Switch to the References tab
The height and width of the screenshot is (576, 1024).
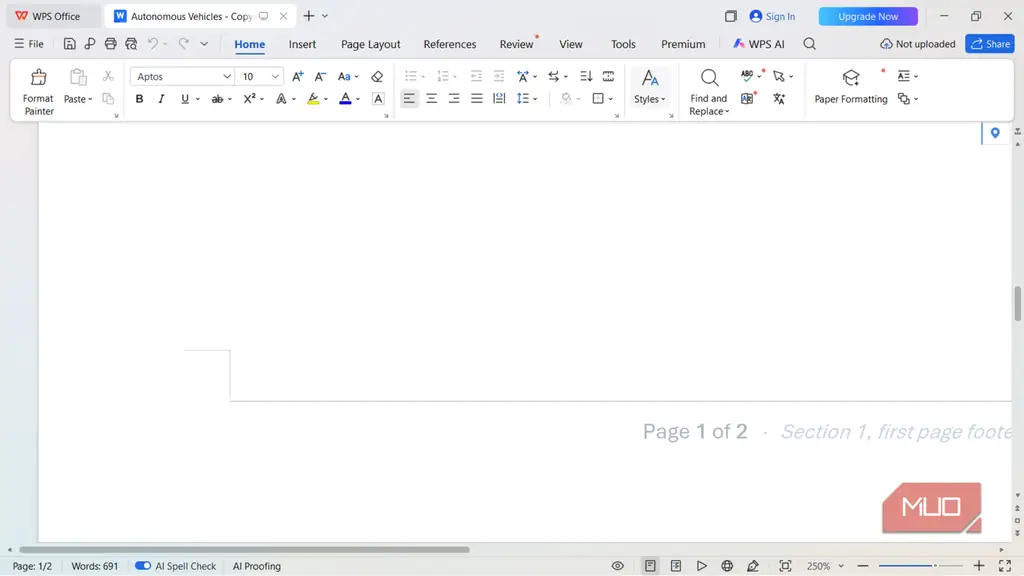pyautogui.click(x=449, y=44)
